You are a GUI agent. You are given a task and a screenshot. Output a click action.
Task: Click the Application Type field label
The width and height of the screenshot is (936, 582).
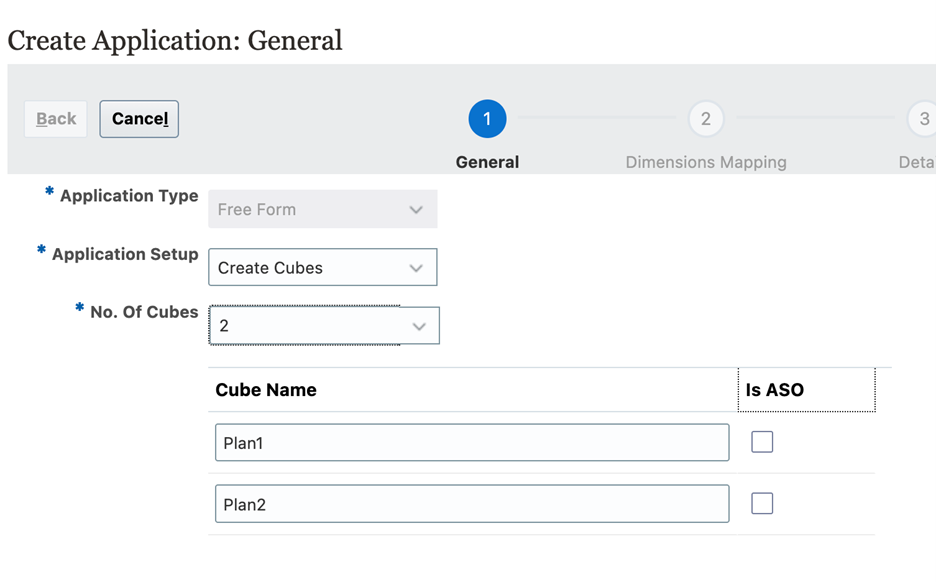click(129, 196)
